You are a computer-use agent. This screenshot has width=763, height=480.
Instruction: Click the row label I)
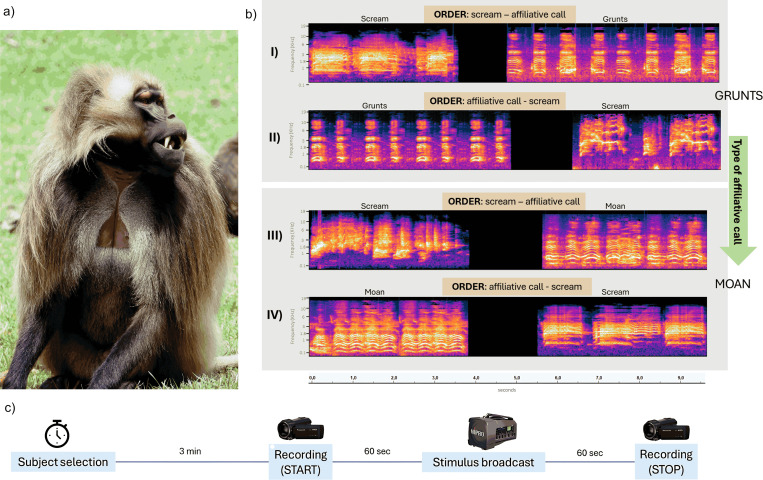274,52
